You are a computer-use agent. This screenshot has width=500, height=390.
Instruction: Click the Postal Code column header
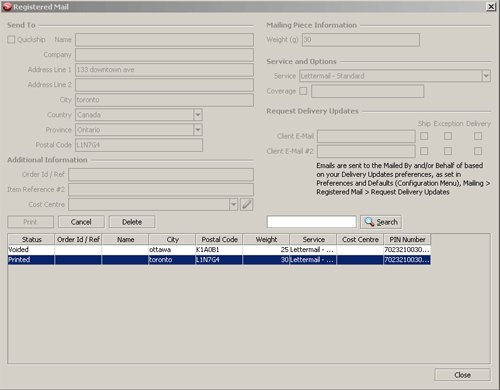[219, 239]
